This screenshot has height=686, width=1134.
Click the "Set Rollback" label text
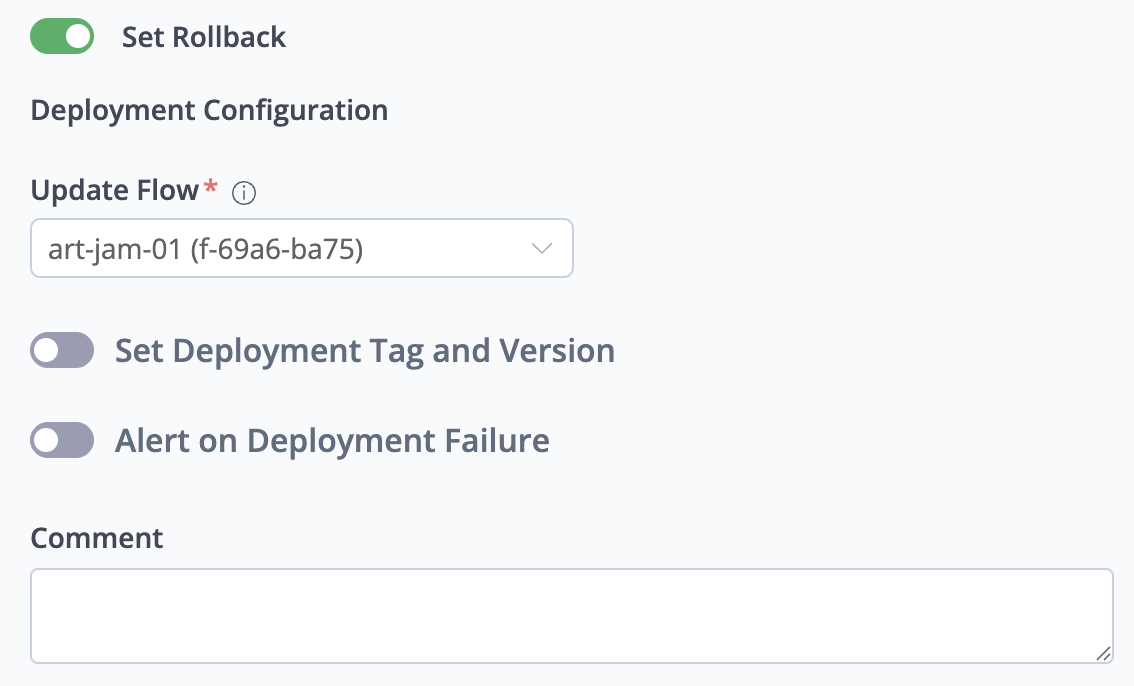tap(204, 38)
